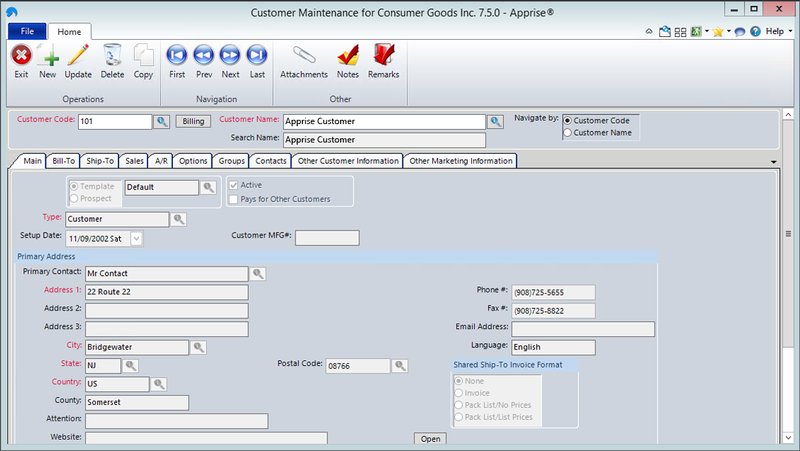
Task: Search Customer Code lookup magnifier
Action: tap(162, 121)
